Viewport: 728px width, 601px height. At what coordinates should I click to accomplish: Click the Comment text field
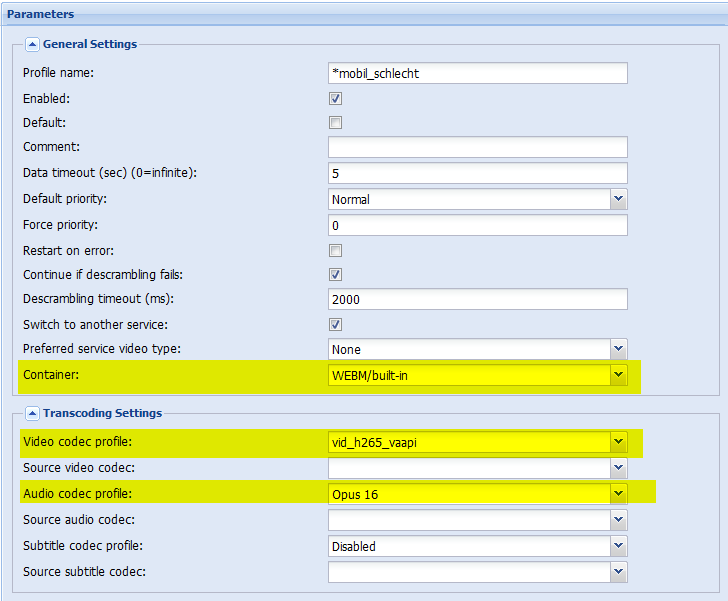point(478,147)
